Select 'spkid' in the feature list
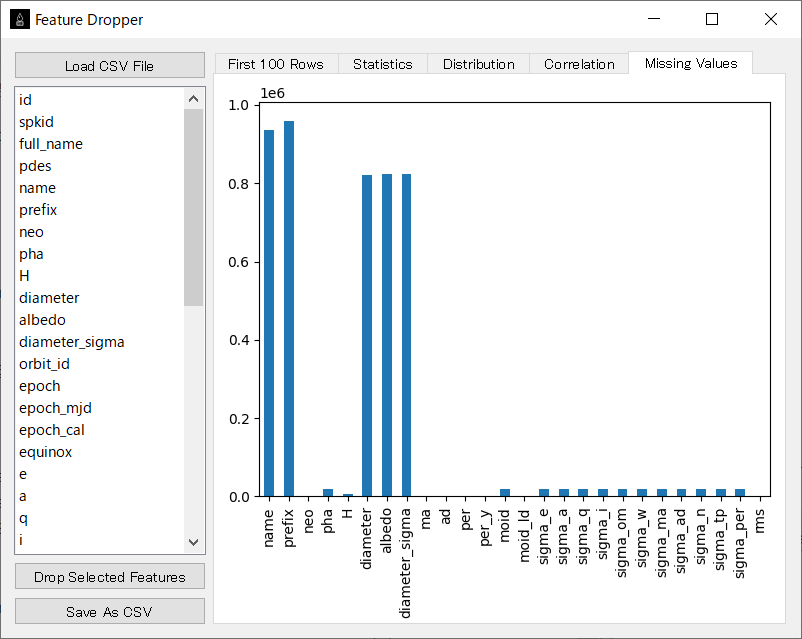The height and width of the screenshot is (639, 802). (x=100, y=122)
